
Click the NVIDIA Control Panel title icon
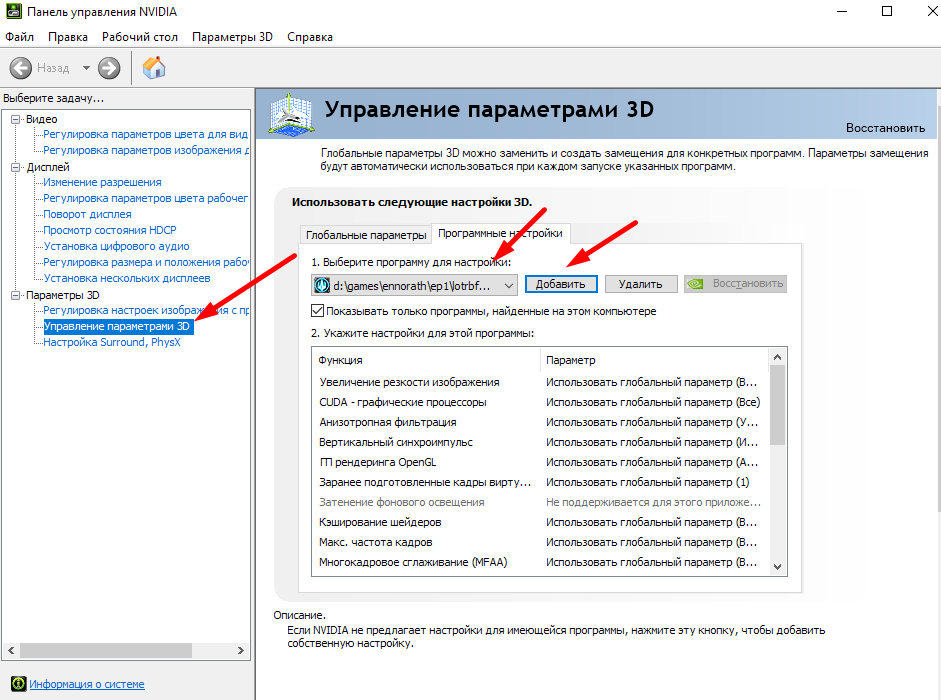click(13, 11)
